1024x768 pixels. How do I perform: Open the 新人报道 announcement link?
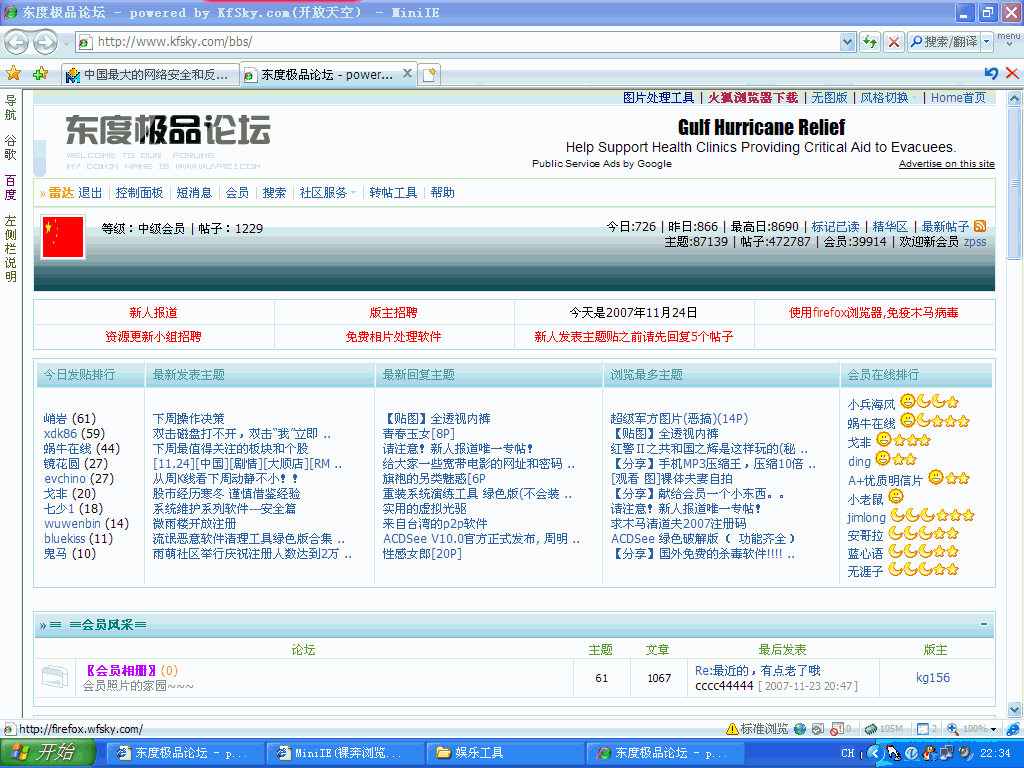click(153, 313)
